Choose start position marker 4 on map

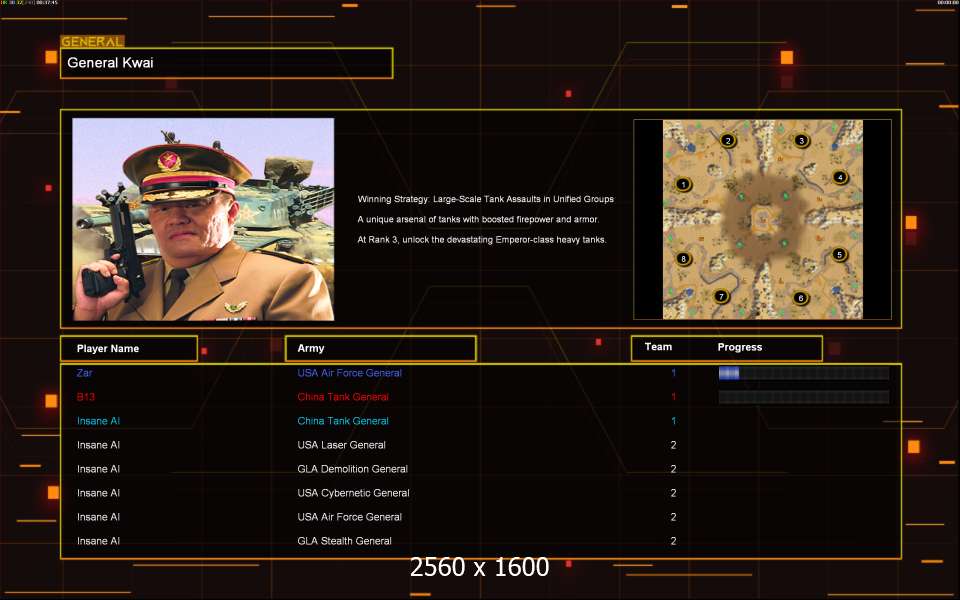(x=840, y=178)
